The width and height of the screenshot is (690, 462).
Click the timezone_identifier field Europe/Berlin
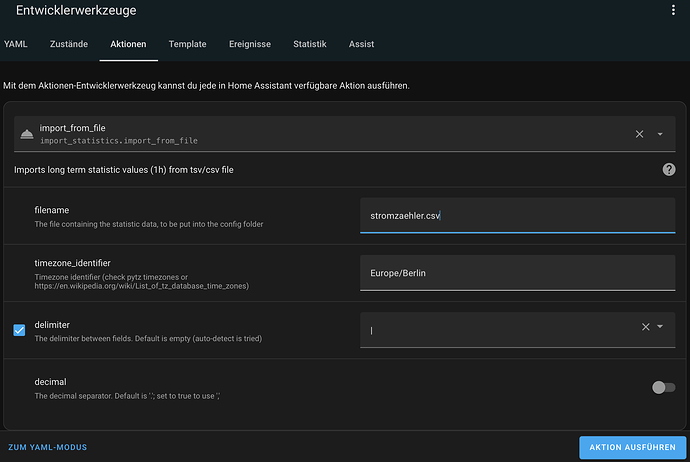click(518, 273)
